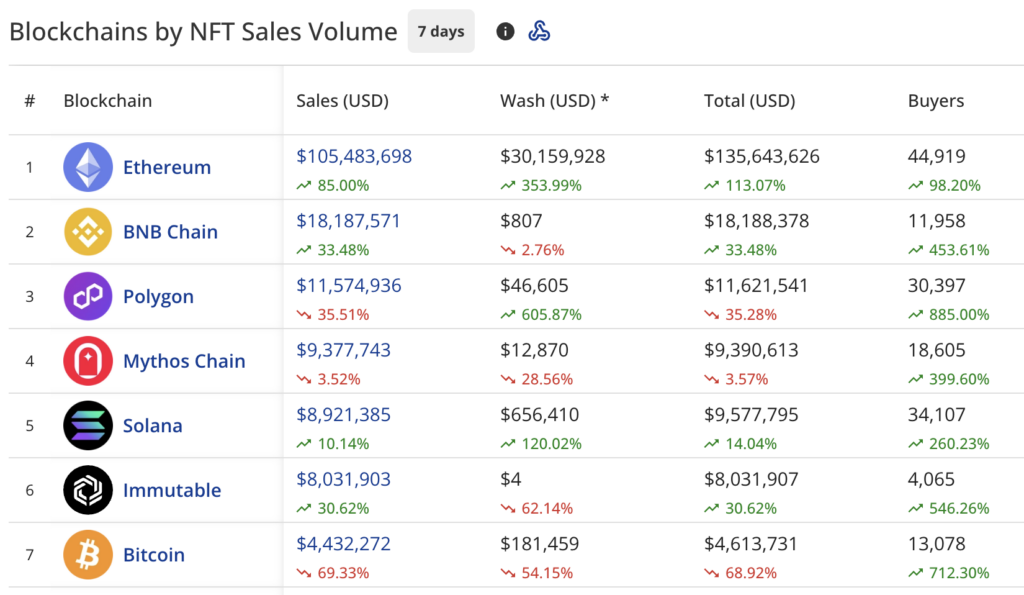Click the Bitcoin logo icon
The width and height of the screenshot is (1024, 595).
[x=88, y=555]
